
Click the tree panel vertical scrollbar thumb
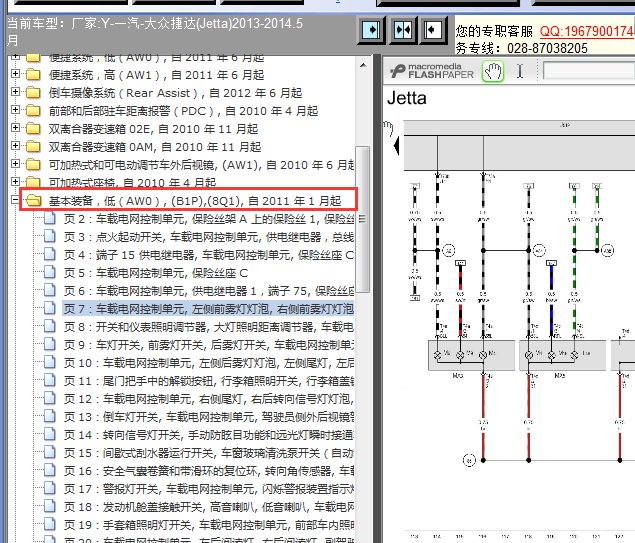click(363, 219)
